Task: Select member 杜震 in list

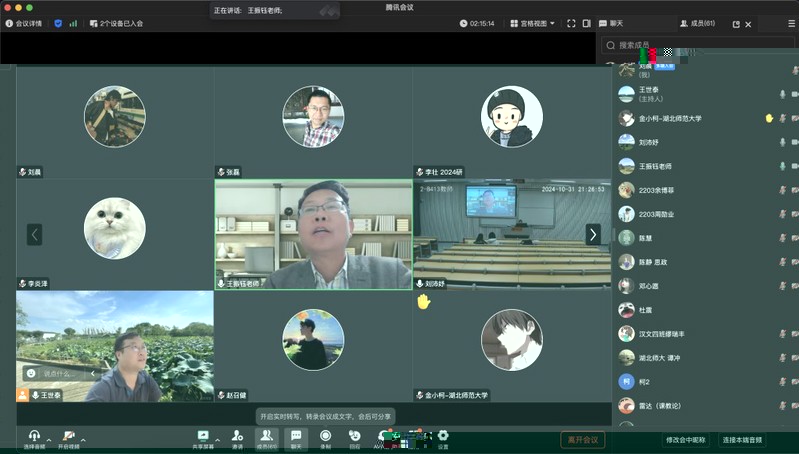Action: pyautogui.click(x=706, y=310)
